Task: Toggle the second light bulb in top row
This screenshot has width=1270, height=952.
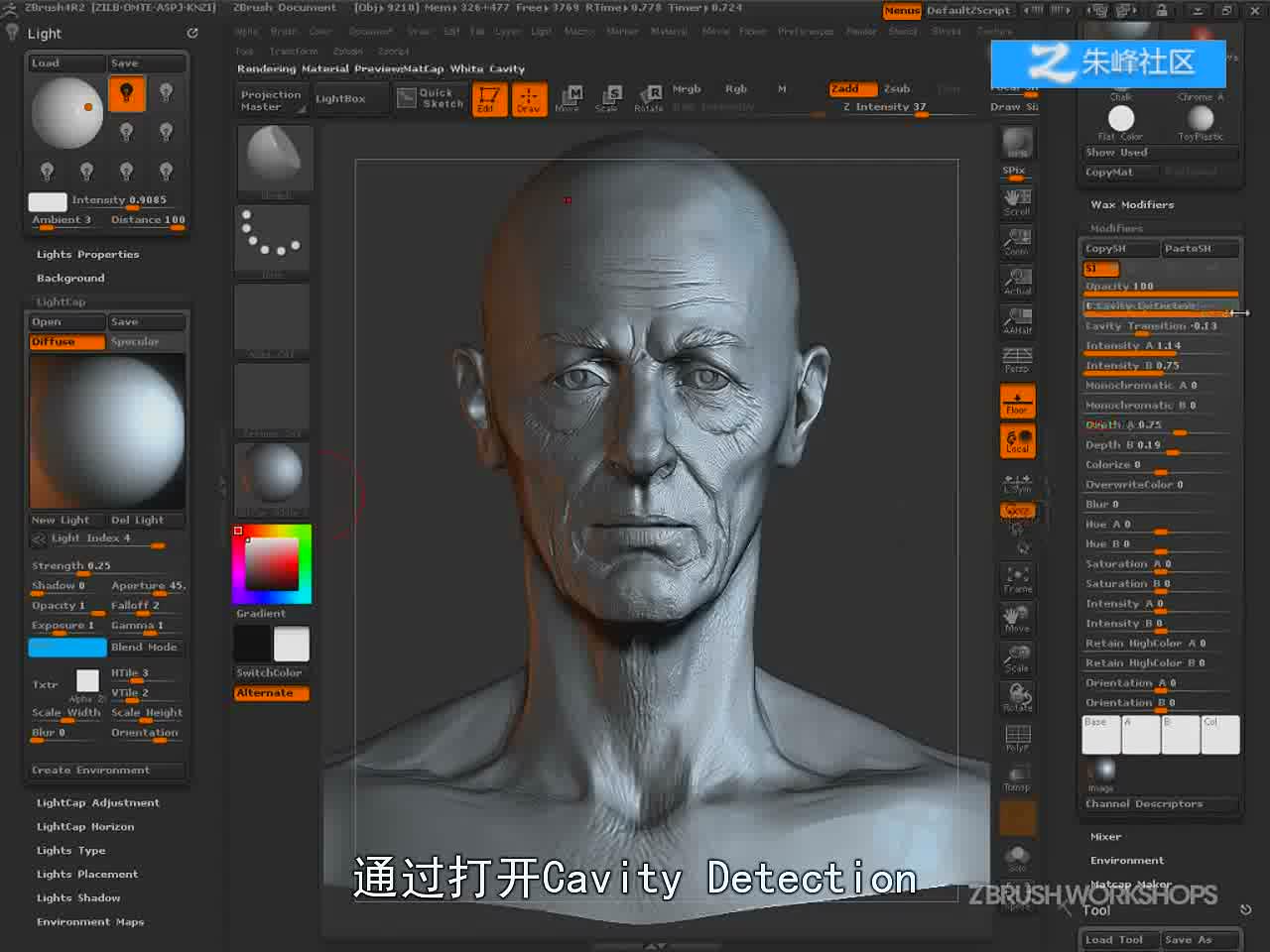Action: pos(166,93)
